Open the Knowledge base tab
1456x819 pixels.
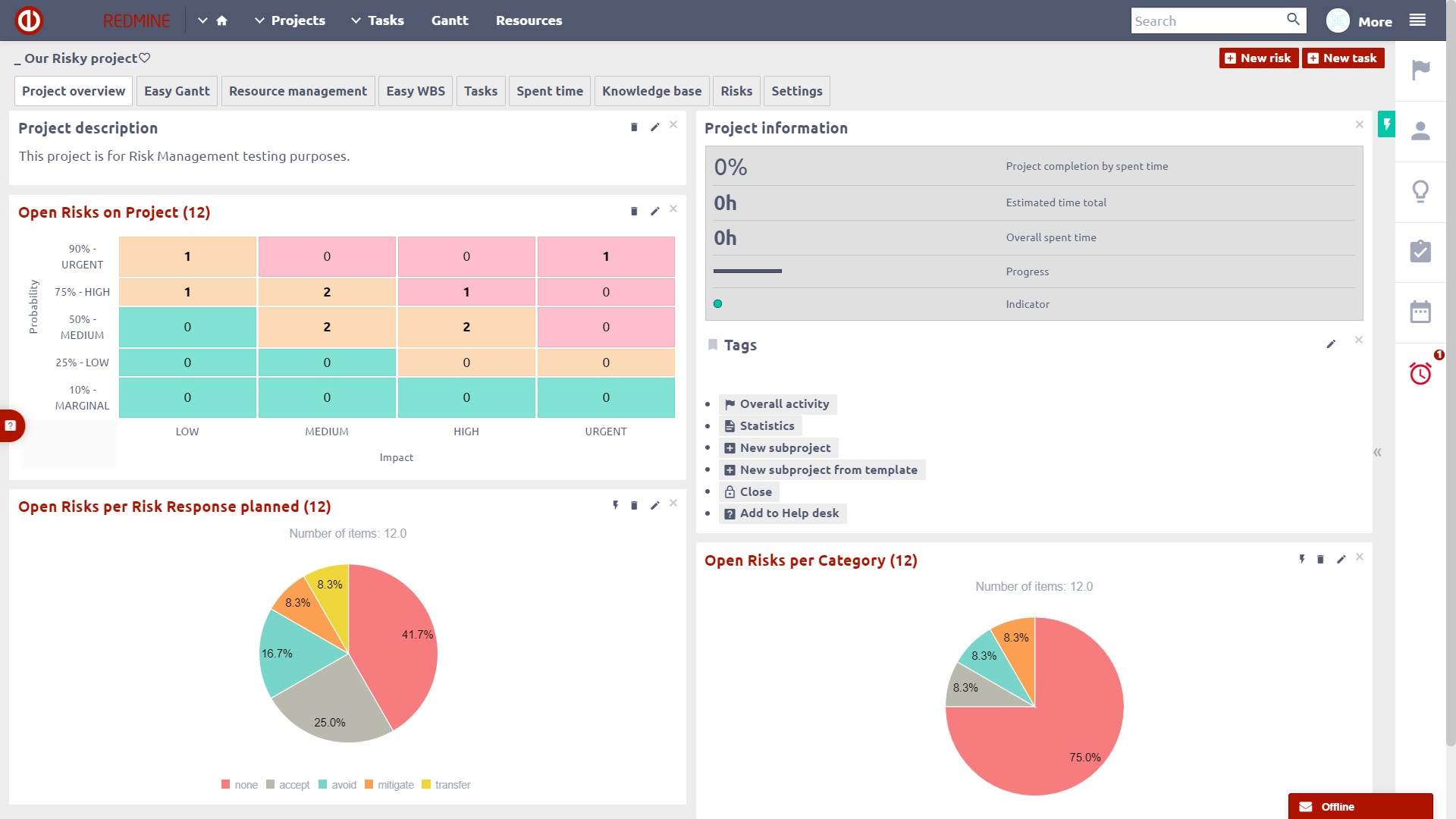(x=651, y=91)
